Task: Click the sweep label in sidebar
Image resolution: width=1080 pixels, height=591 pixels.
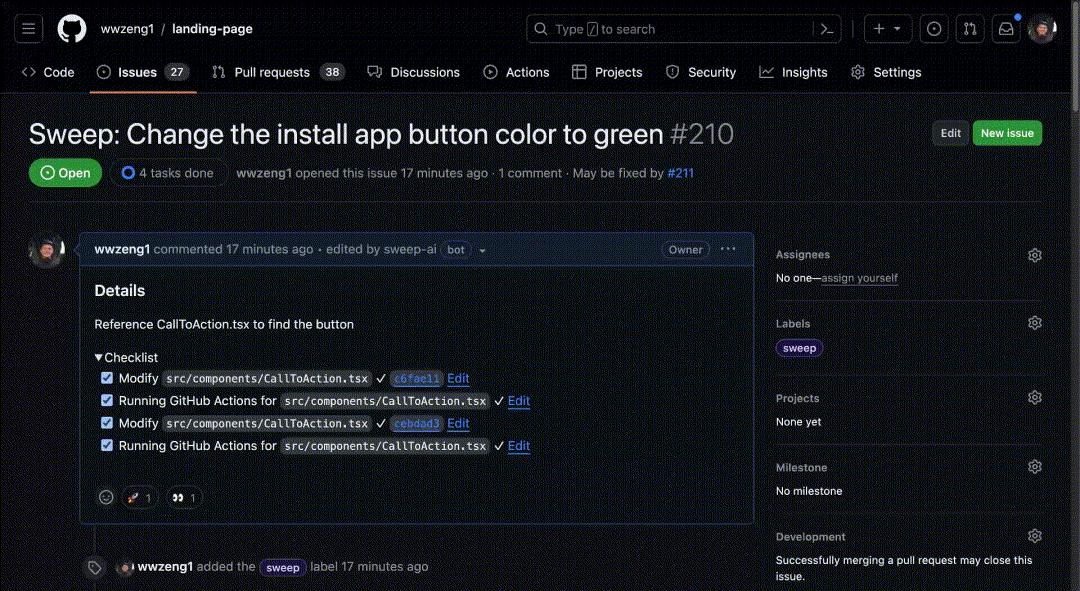Action: point(799,348)
